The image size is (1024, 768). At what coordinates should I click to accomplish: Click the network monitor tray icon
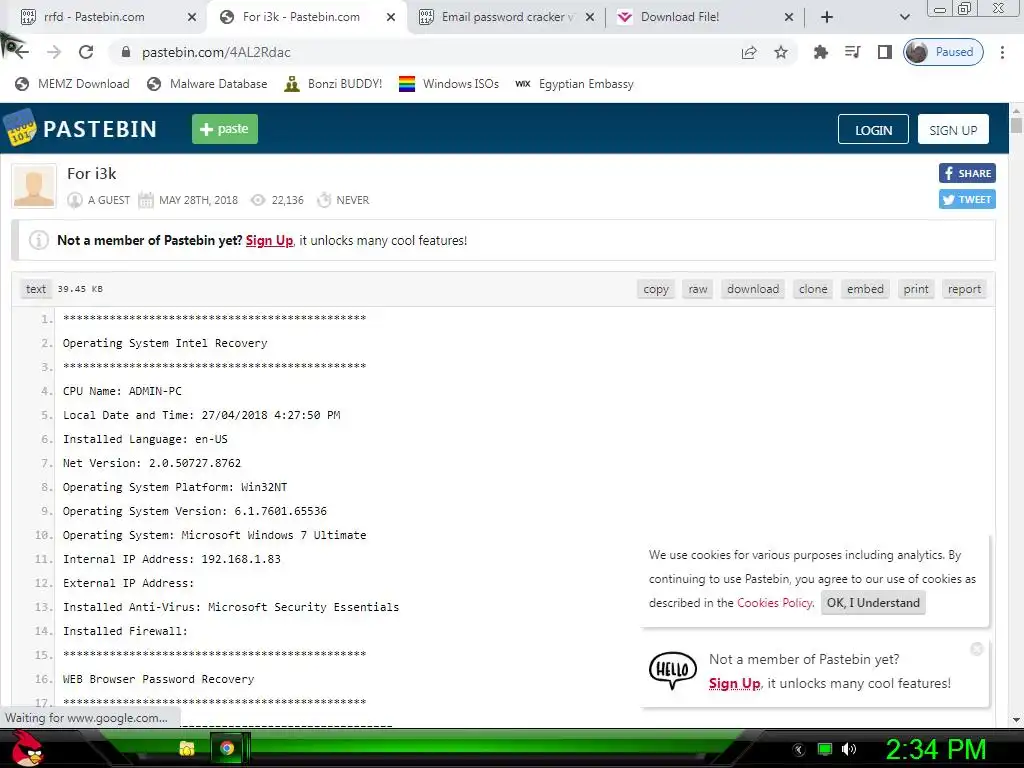click(825, 749)
